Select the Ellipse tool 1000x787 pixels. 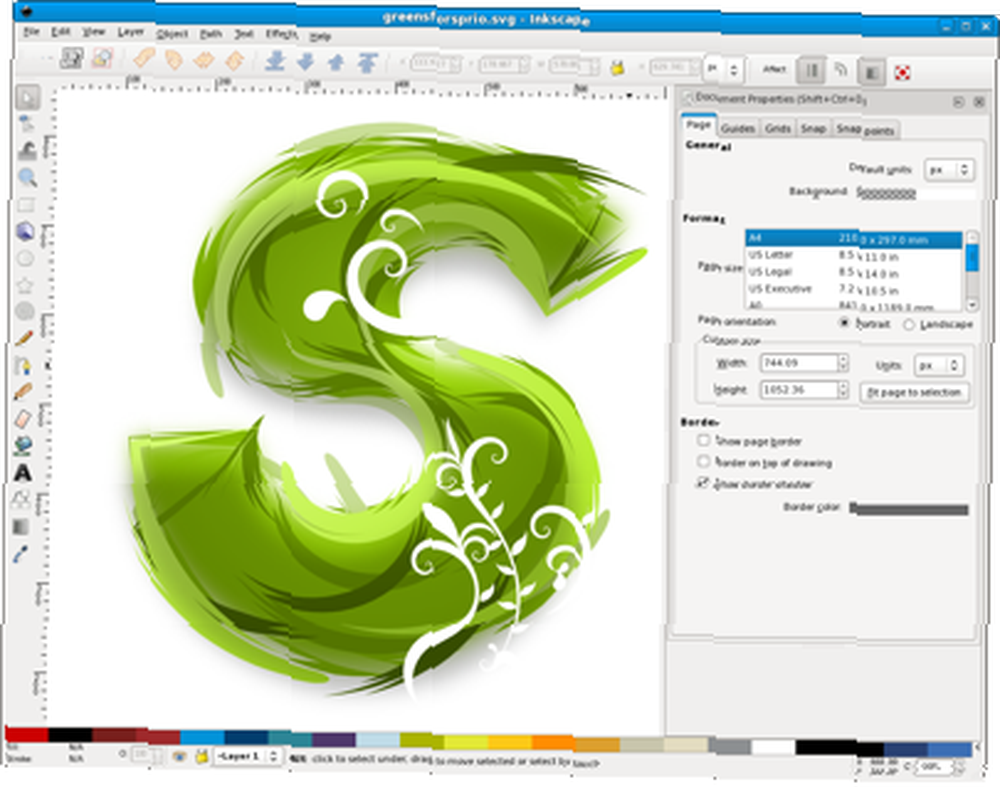[x=26, y=258]
